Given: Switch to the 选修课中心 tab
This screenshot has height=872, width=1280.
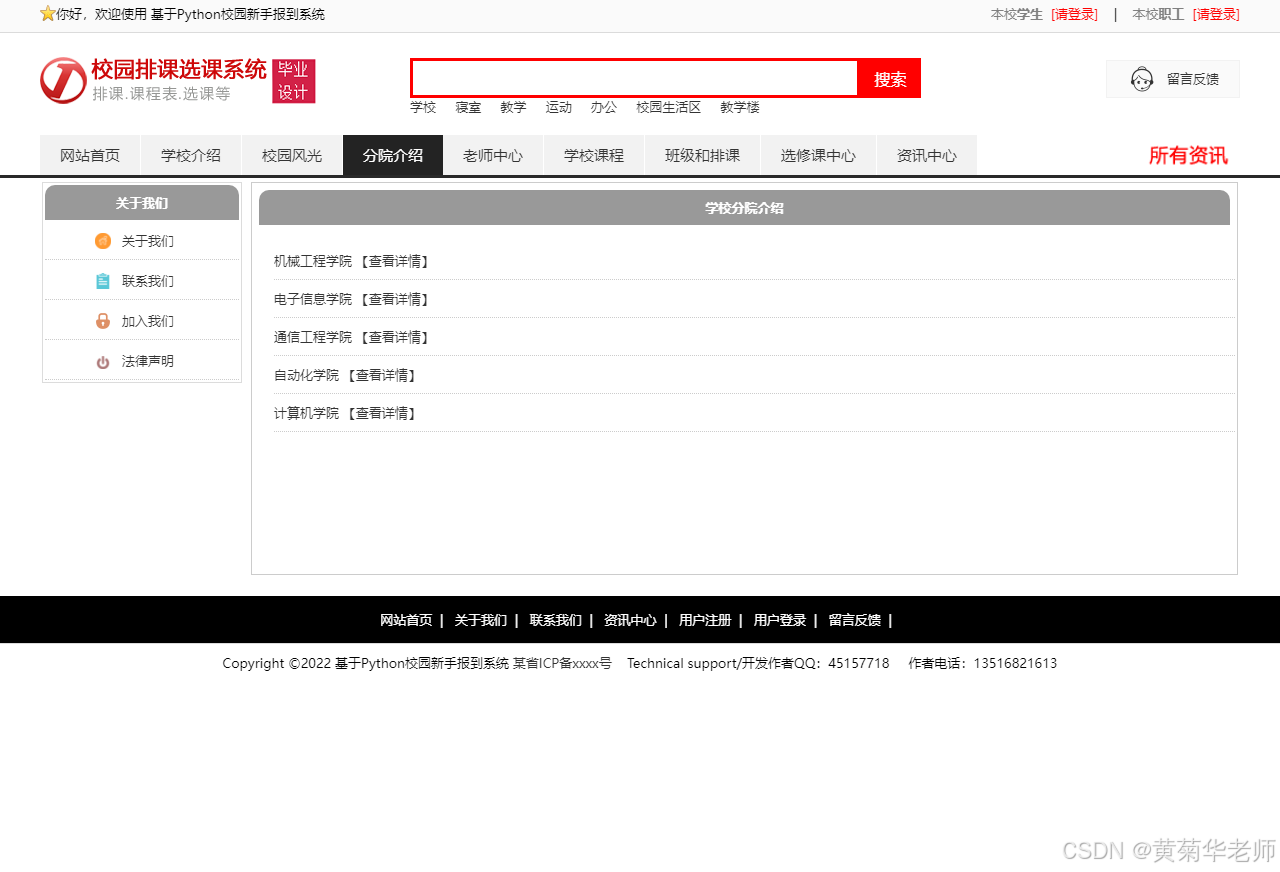Looking at the screenshot, I should 818,156.
